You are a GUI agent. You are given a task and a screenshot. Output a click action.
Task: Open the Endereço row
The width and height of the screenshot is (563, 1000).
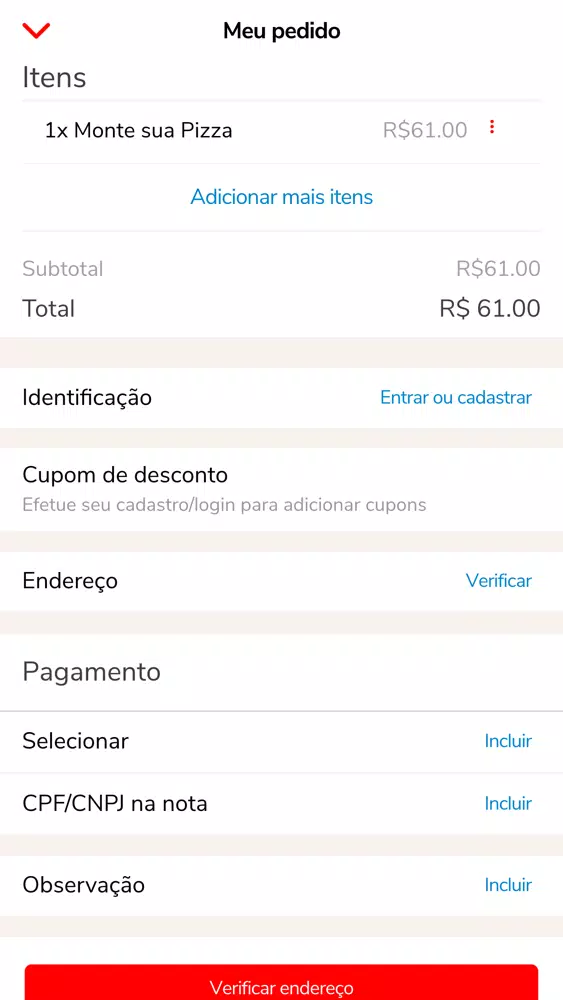[x=281, y=581]
